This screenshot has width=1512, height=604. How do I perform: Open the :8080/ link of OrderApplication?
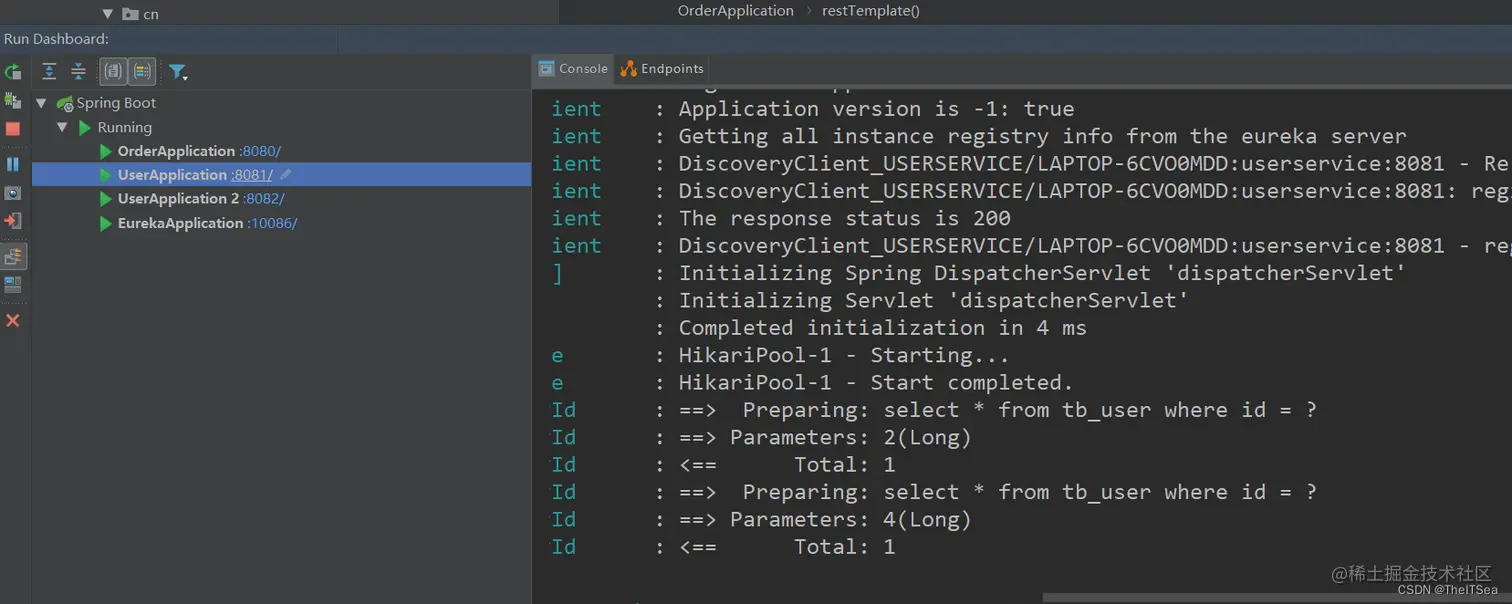coord(261,151)
